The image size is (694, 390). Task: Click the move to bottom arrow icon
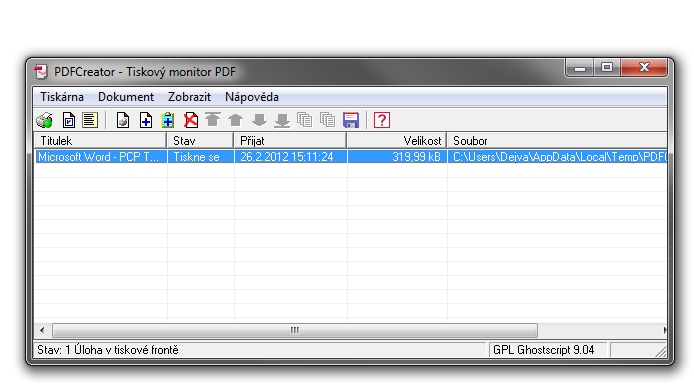pyautogui.click(x=282, y=120)
